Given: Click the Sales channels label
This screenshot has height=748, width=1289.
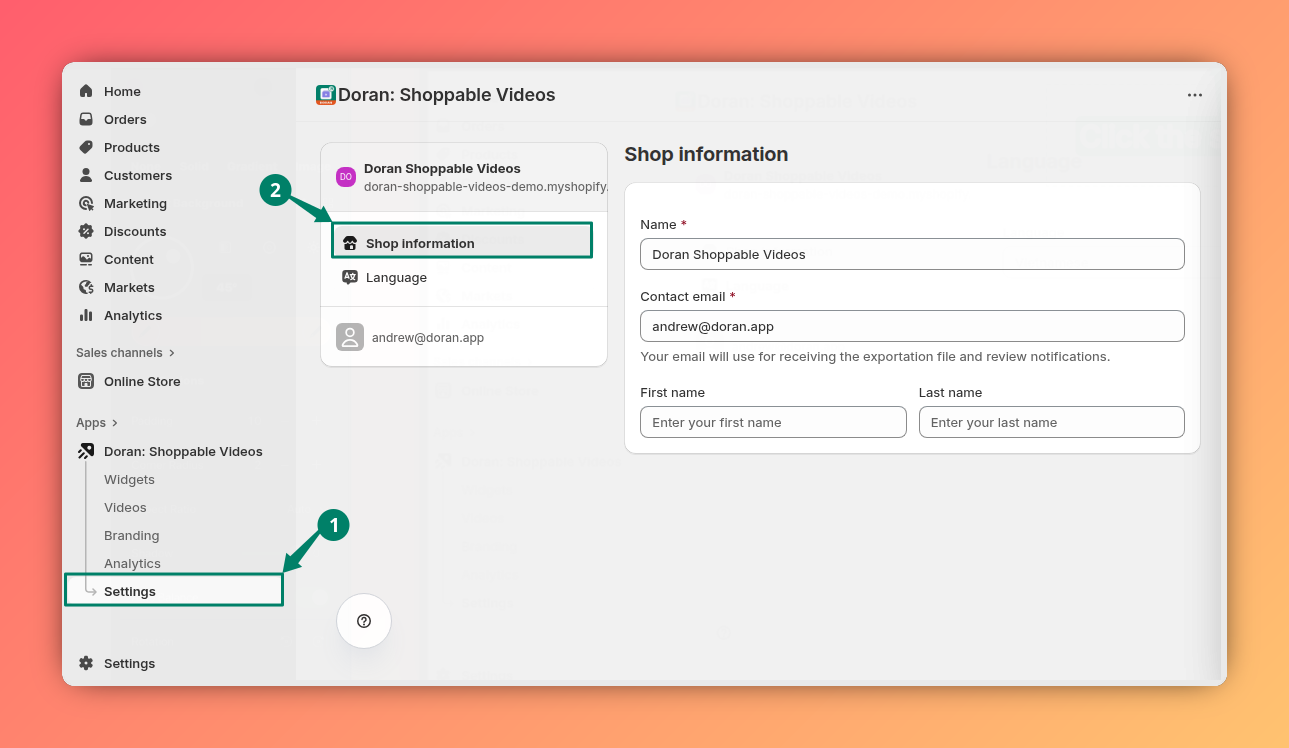Looking at the screenshot, I should (x=119, y=353).
